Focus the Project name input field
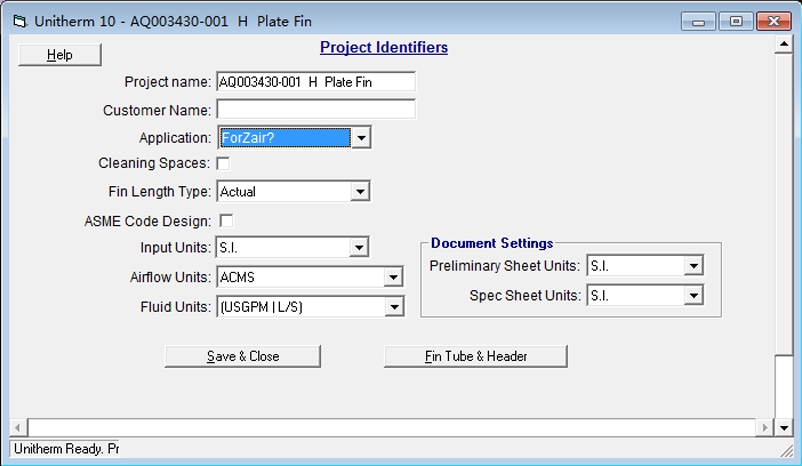Viewport: 802px width, 466px height. 316,82
